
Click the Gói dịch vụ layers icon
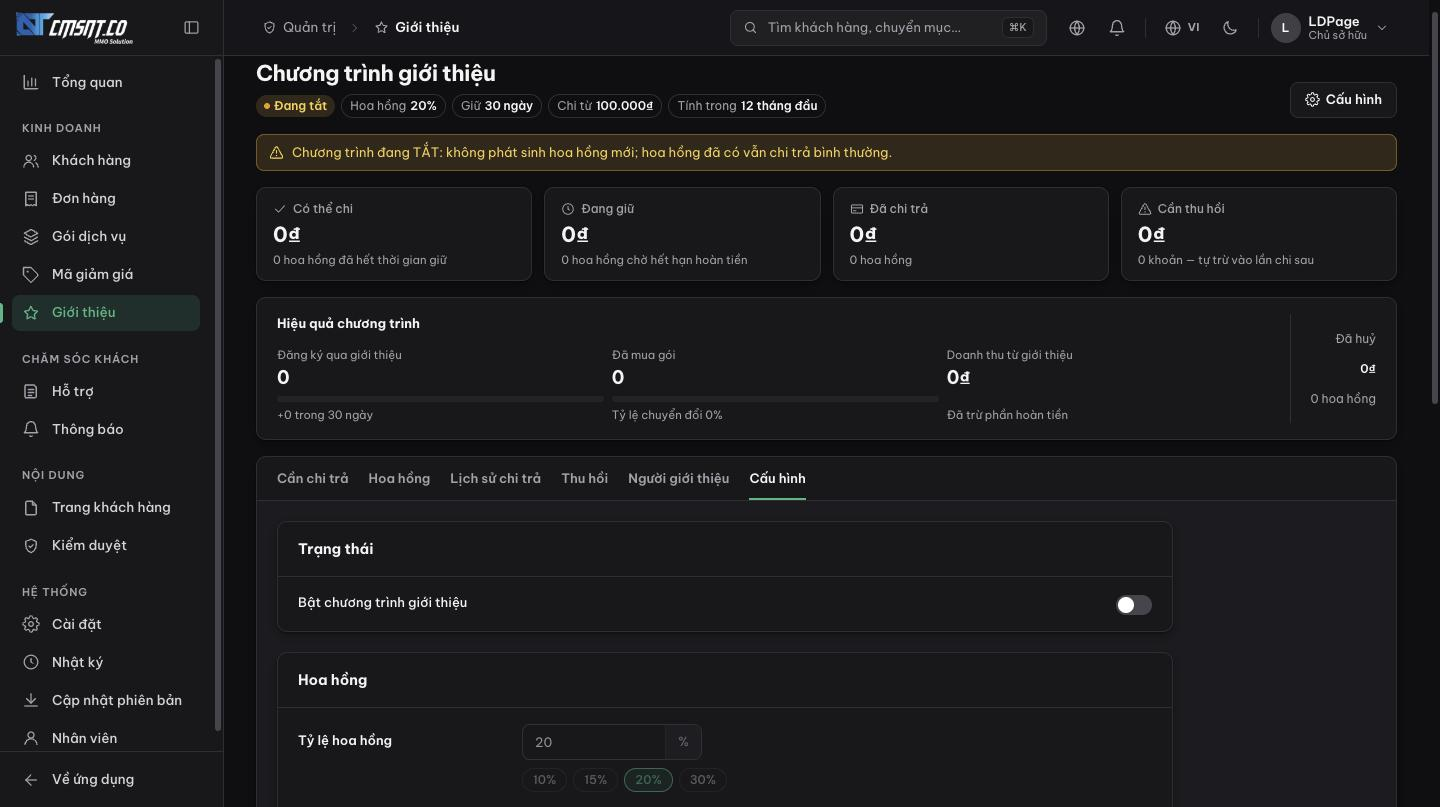tap(31, 236)
